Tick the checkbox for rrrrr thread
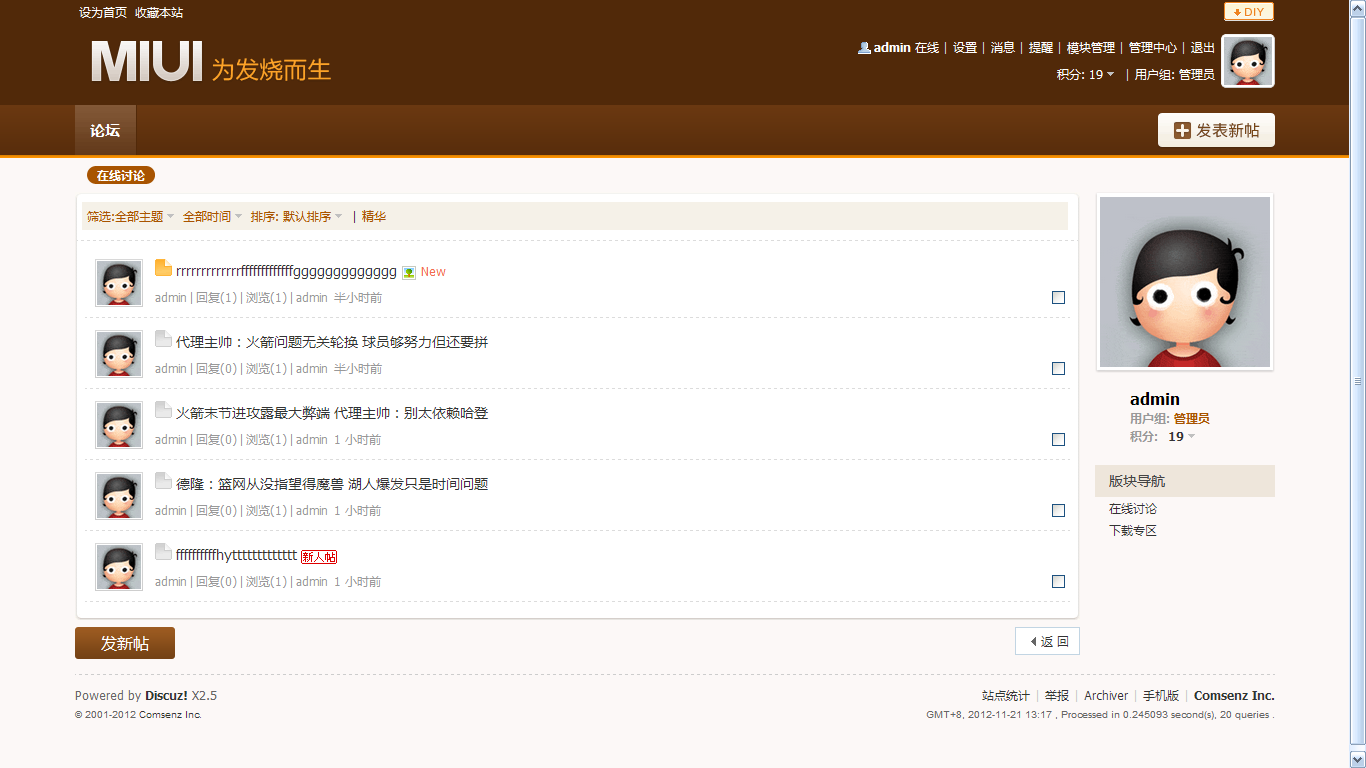Screen dimensions: 1366x768 click(1059, 297)
